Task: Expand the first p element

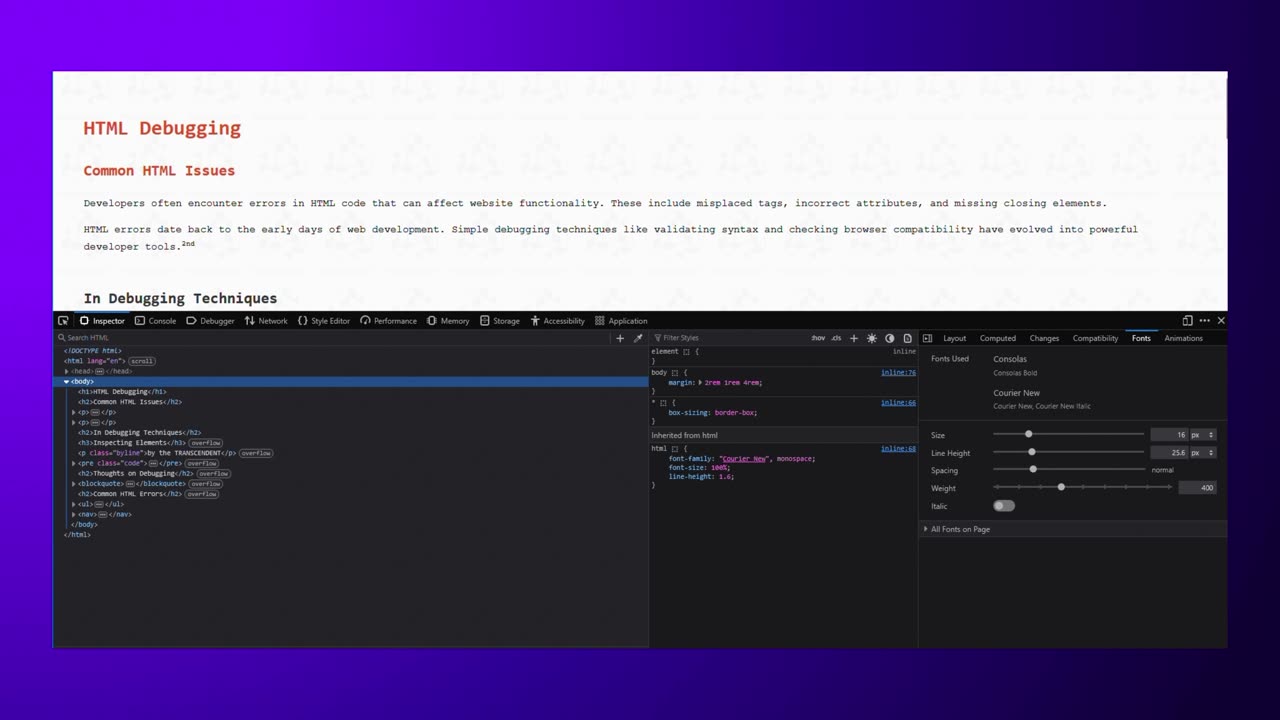Action: click(x=74, y=412)
